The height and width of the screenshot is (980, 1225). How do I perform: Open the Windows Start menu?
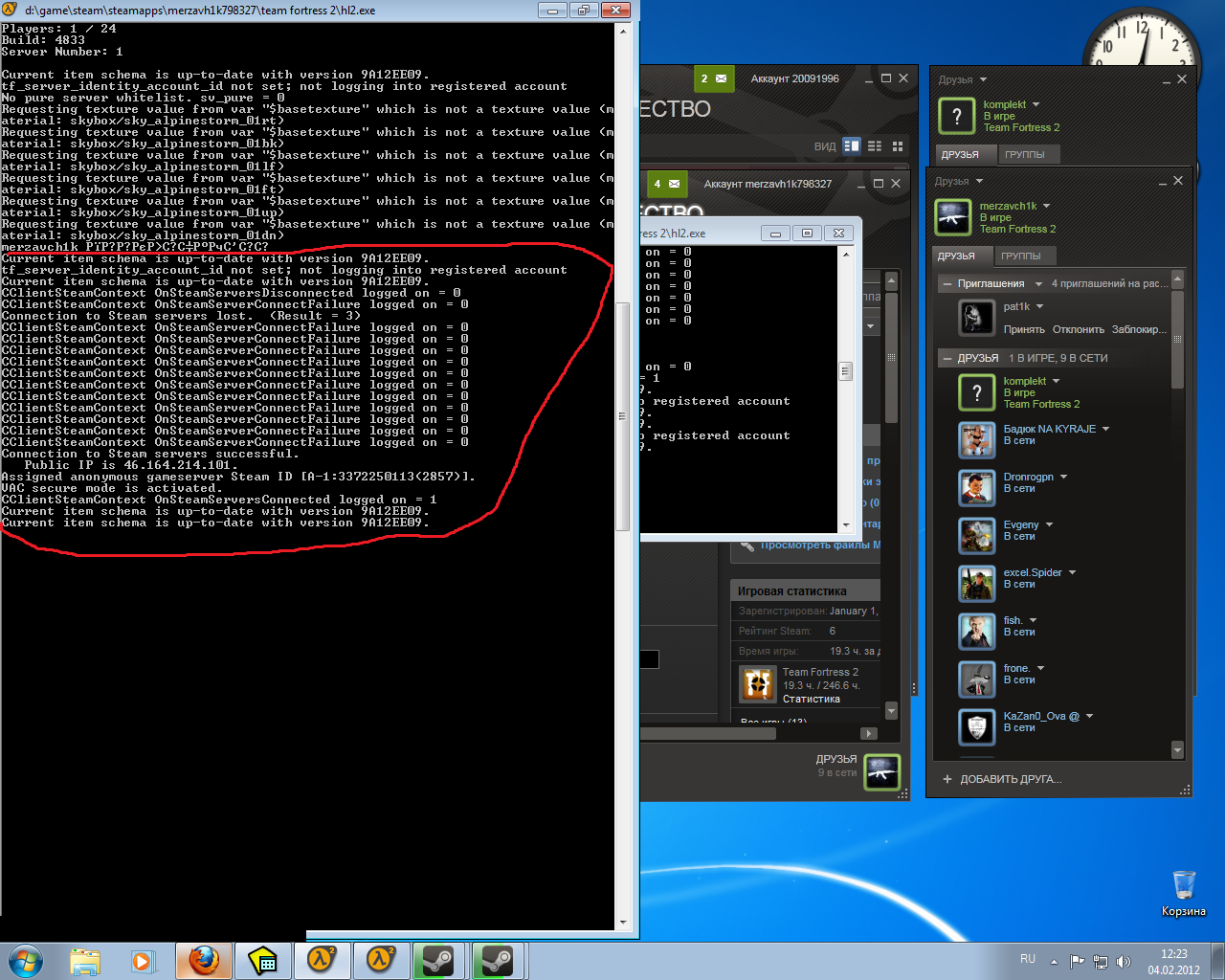click(26, 960)
